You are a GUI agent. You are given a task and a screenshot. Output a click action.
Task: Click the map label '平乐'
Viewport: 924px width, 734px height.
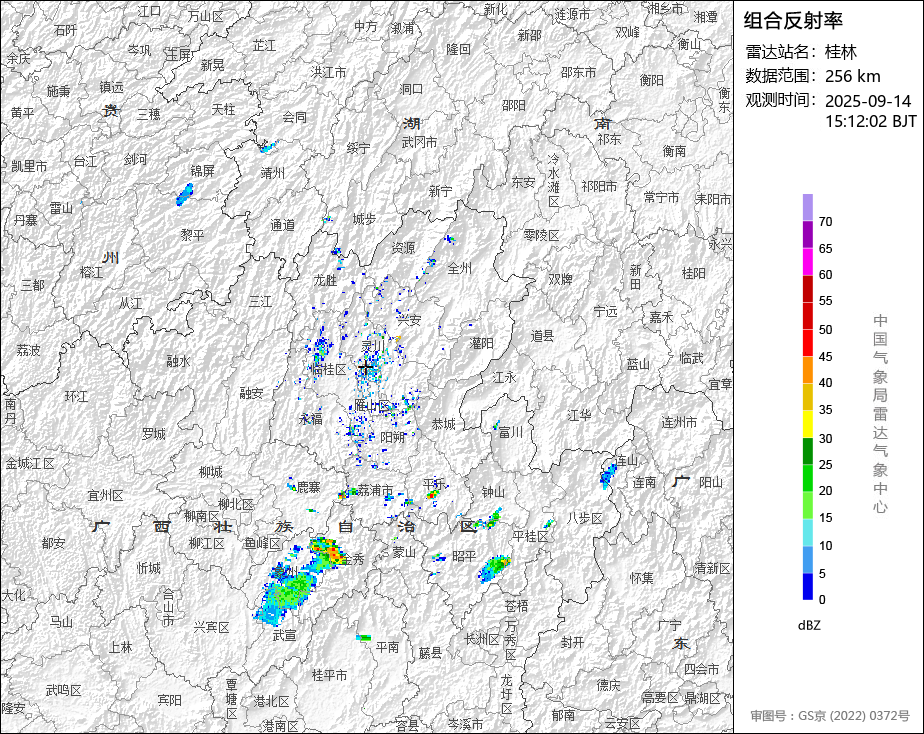coord(434,484)
